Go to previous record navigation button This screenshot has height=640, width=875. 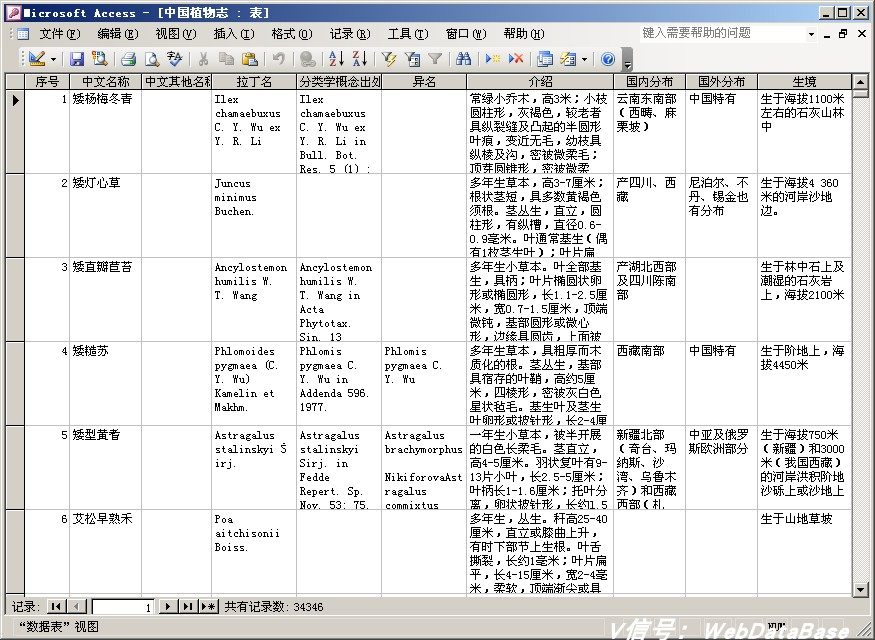click(x=76, y=607)
